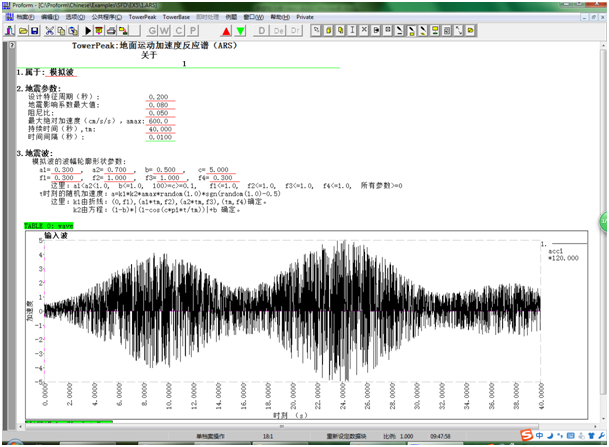Open the first menu 档案(F)
This screenshot has height=447, width=609.
pyautogui.click(x=26, y=17)
